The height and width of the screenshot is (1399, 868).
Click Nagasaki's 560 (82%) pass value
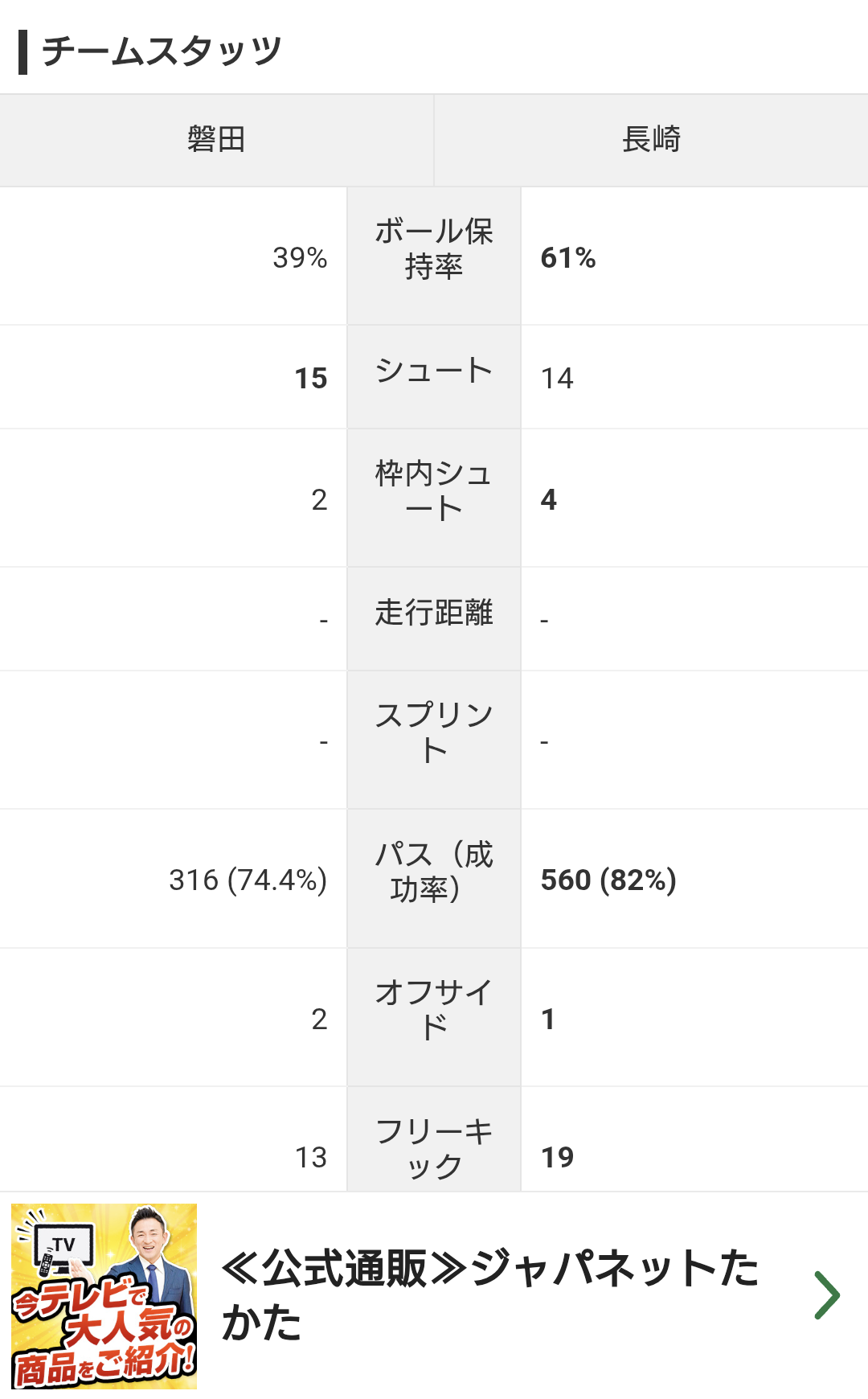(608, 880)
